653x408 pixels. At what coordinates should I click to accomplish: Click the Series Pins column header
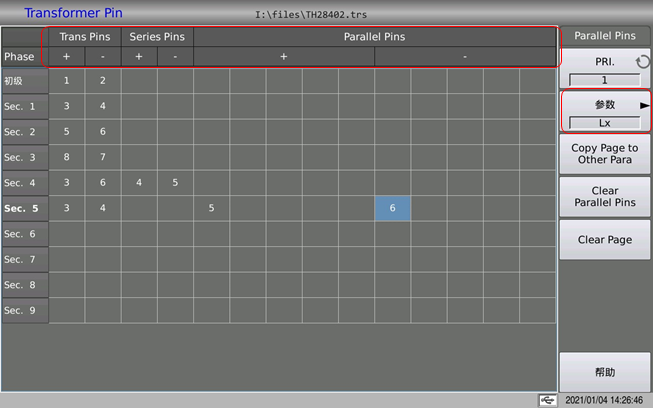tap(157, 37)
